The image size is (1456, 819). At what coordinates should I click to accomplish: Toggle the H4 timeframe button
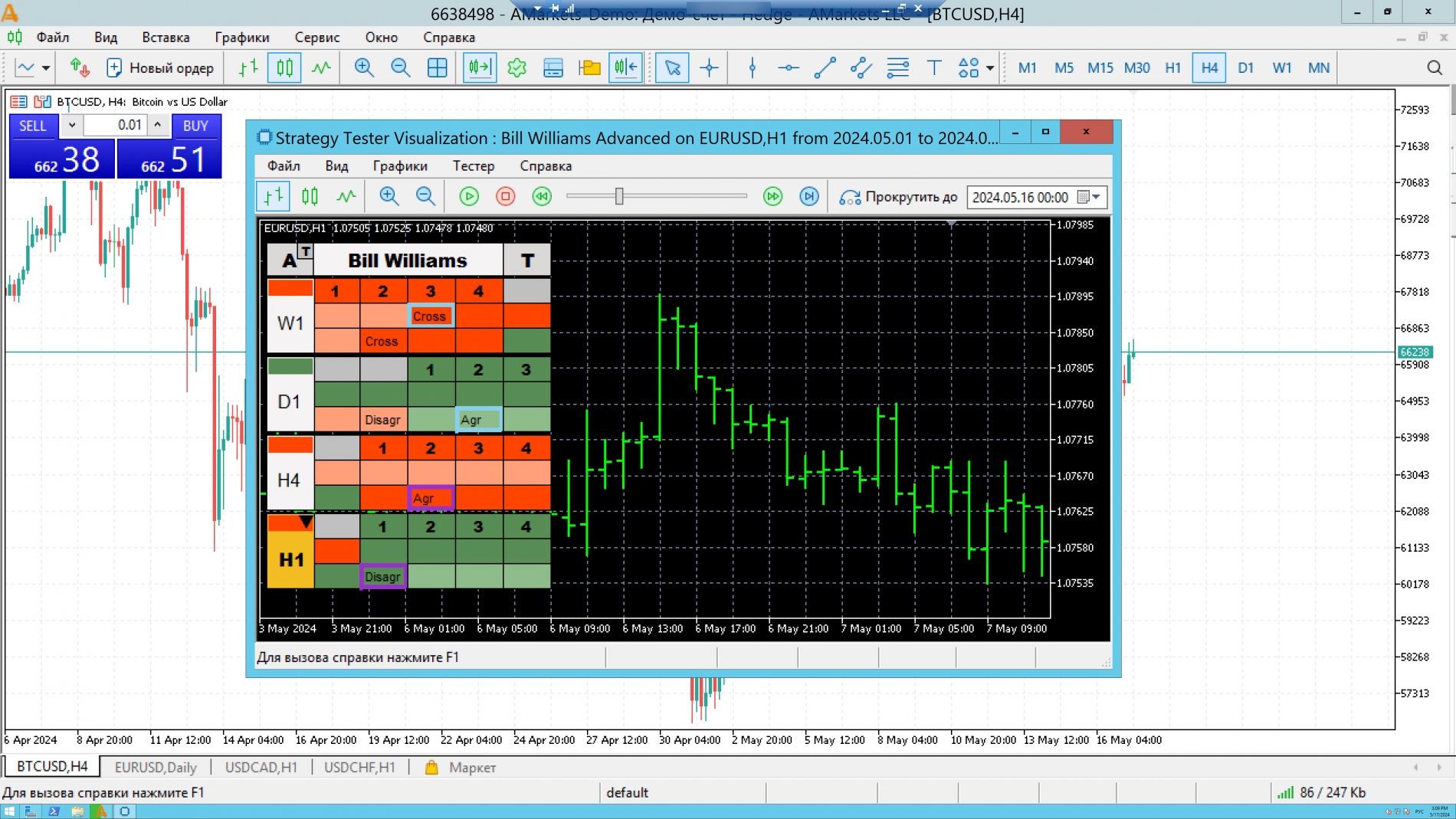coord(1208,67)
